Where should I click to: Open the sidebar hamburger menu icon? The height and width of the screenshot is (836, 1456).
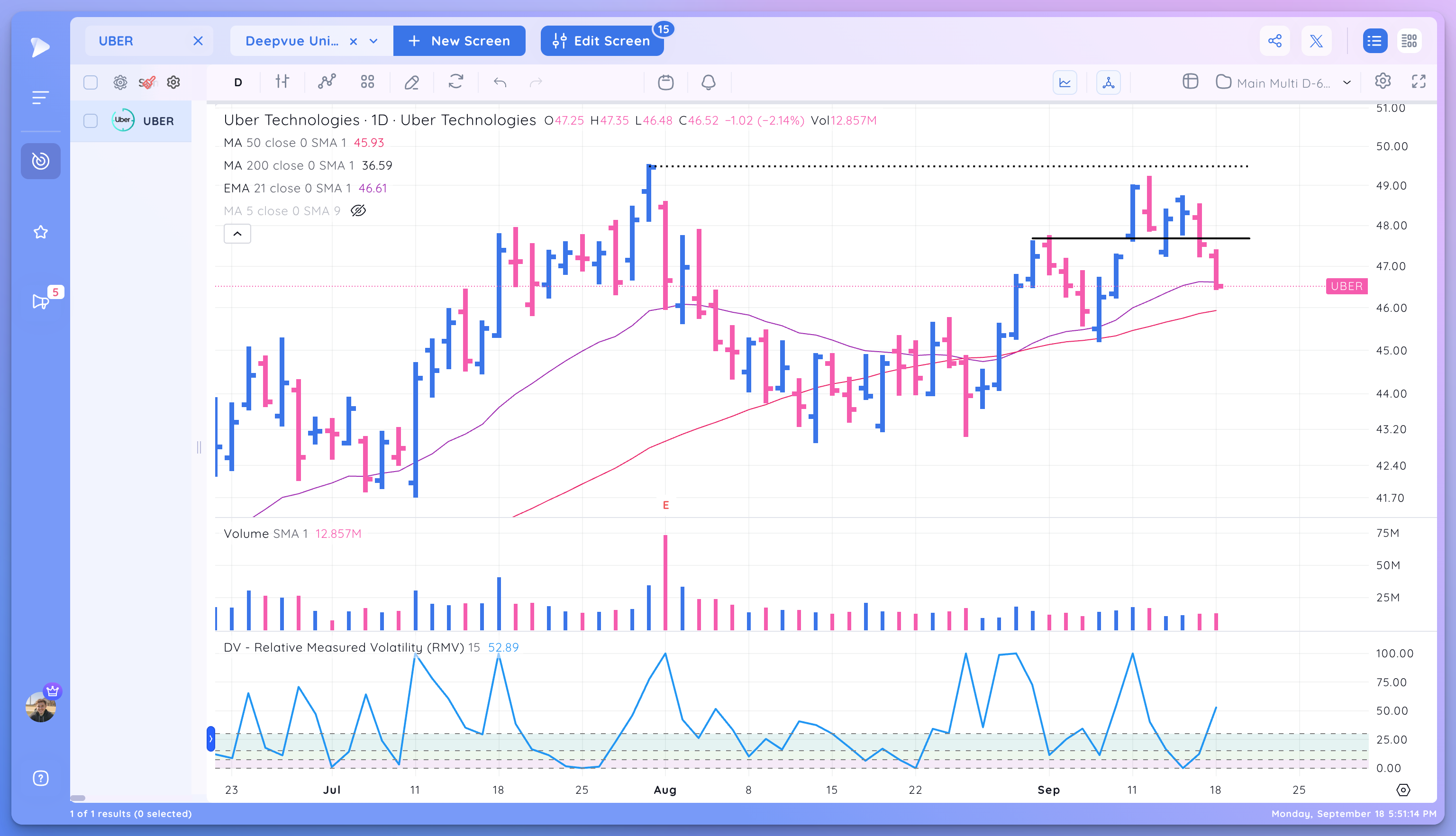[x=40, y=98]
